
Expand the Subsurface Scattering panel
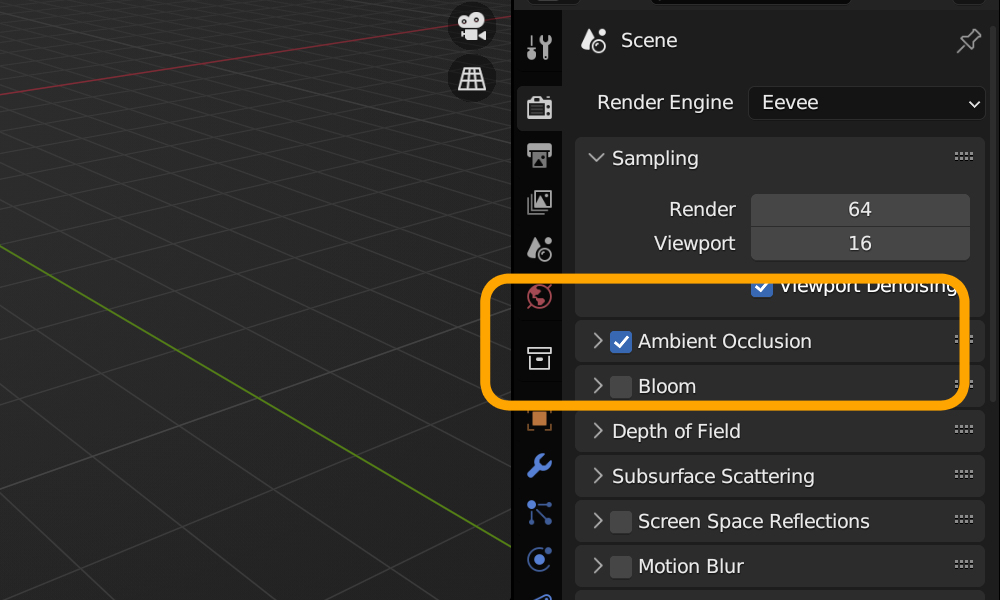[598, 476]
